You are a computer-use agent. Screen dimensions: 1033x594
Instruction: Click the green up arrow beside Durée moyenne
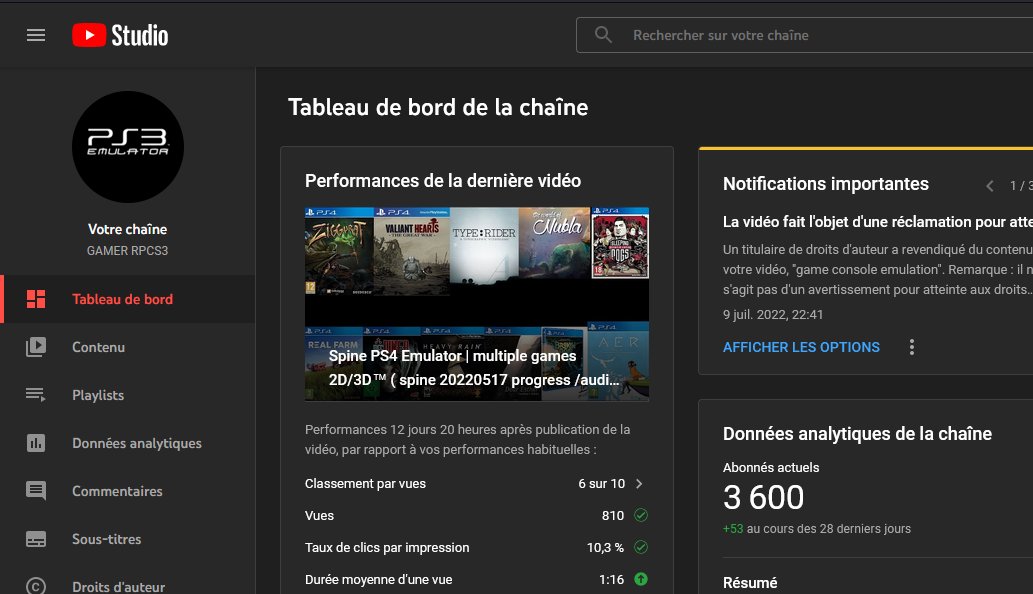coord(641,579)
